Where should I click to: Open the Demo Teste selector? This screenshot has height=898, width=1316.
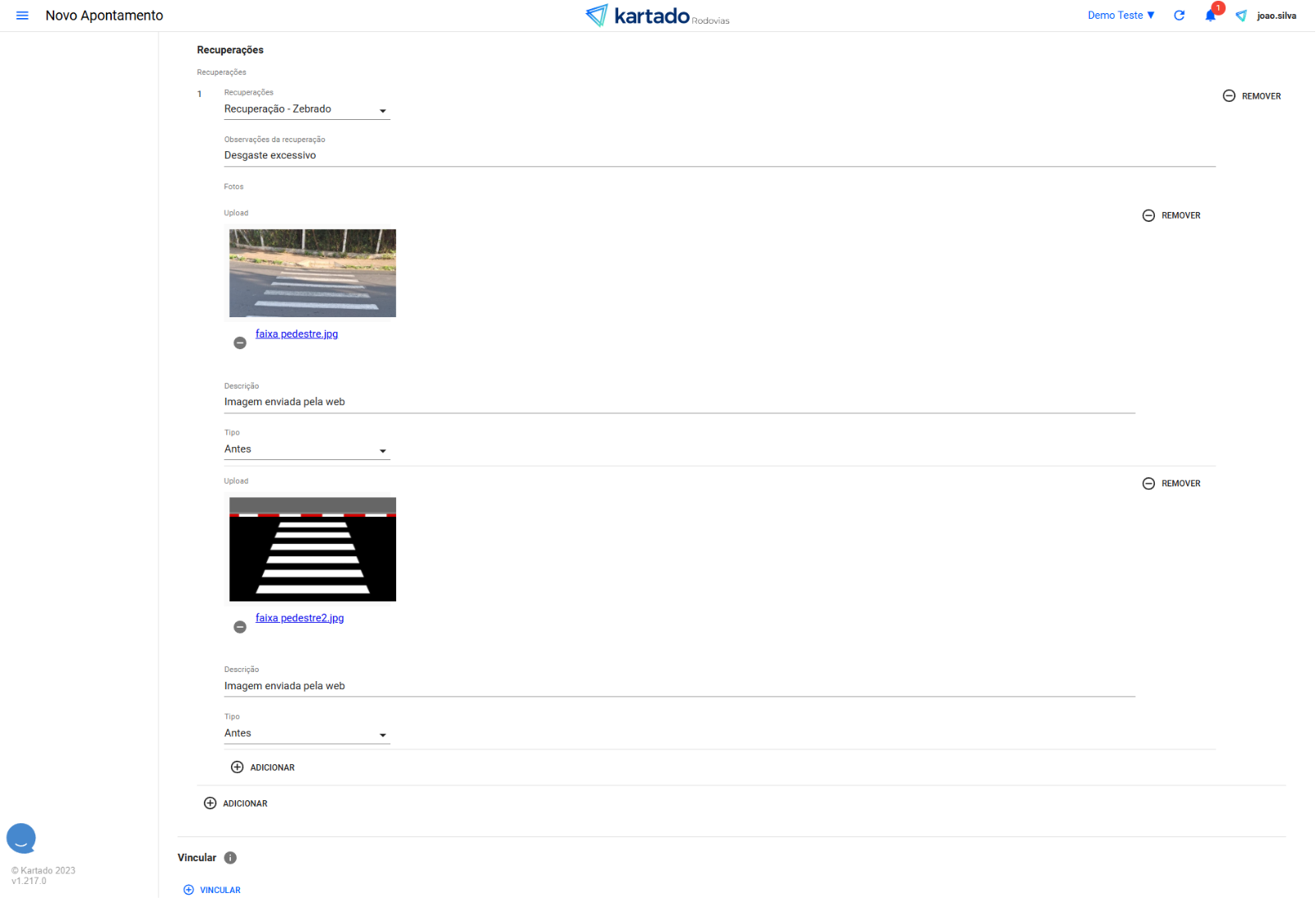point(1120,16)
